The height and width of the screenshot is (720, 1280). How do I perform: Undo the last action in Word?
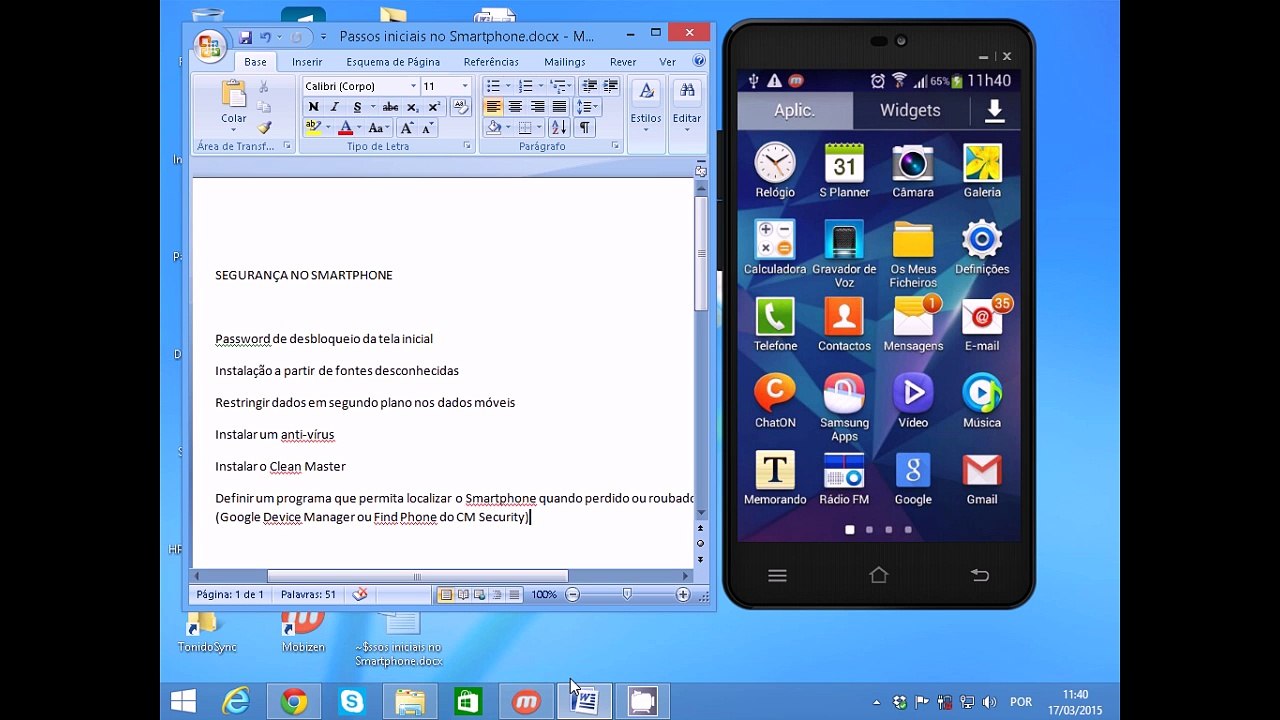266,37
